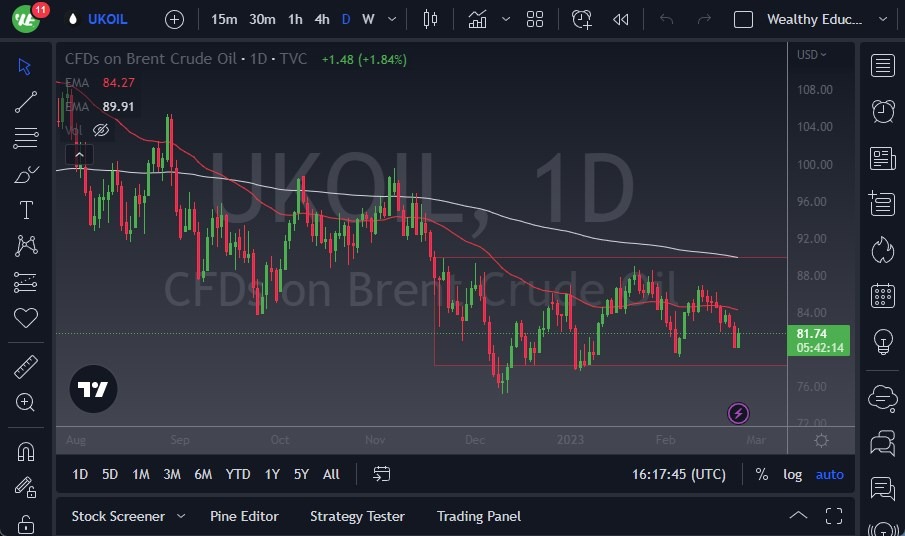Click the bar replay rewind icon
This screenshot has width=905, height=536.
(x=621, y=19)
